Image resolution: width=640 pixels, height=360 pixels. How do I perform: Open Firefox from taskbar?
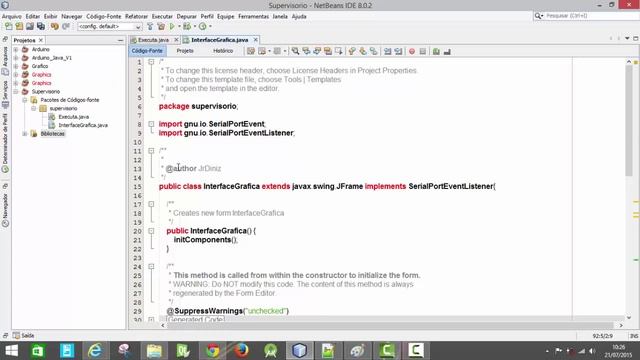coord(241,351)
